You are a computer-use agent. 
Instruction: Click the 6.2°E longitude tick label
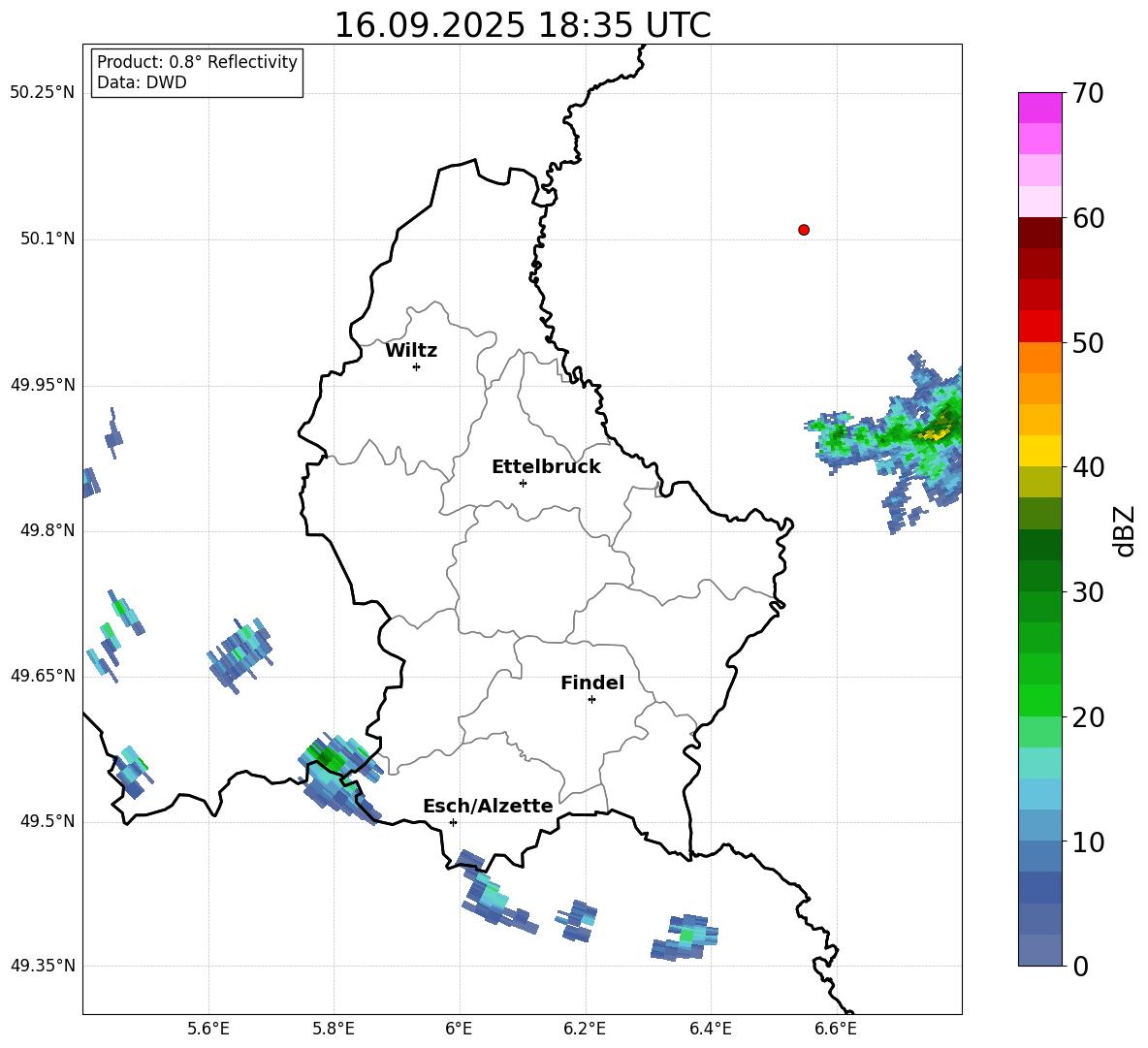tap(585, 1029)
